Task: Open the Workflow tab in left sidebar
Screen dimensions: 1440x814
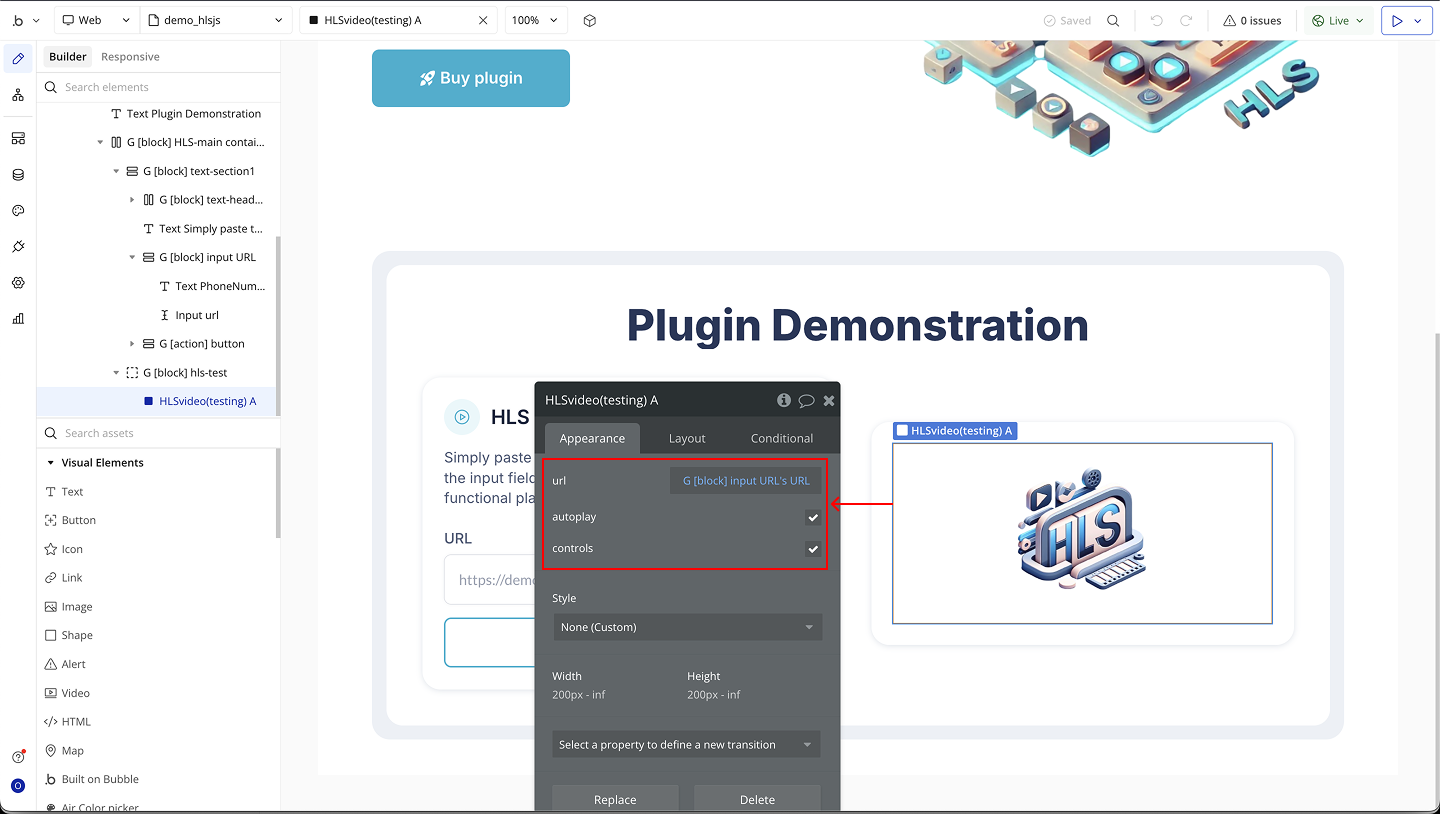Action: coord(18,95)
